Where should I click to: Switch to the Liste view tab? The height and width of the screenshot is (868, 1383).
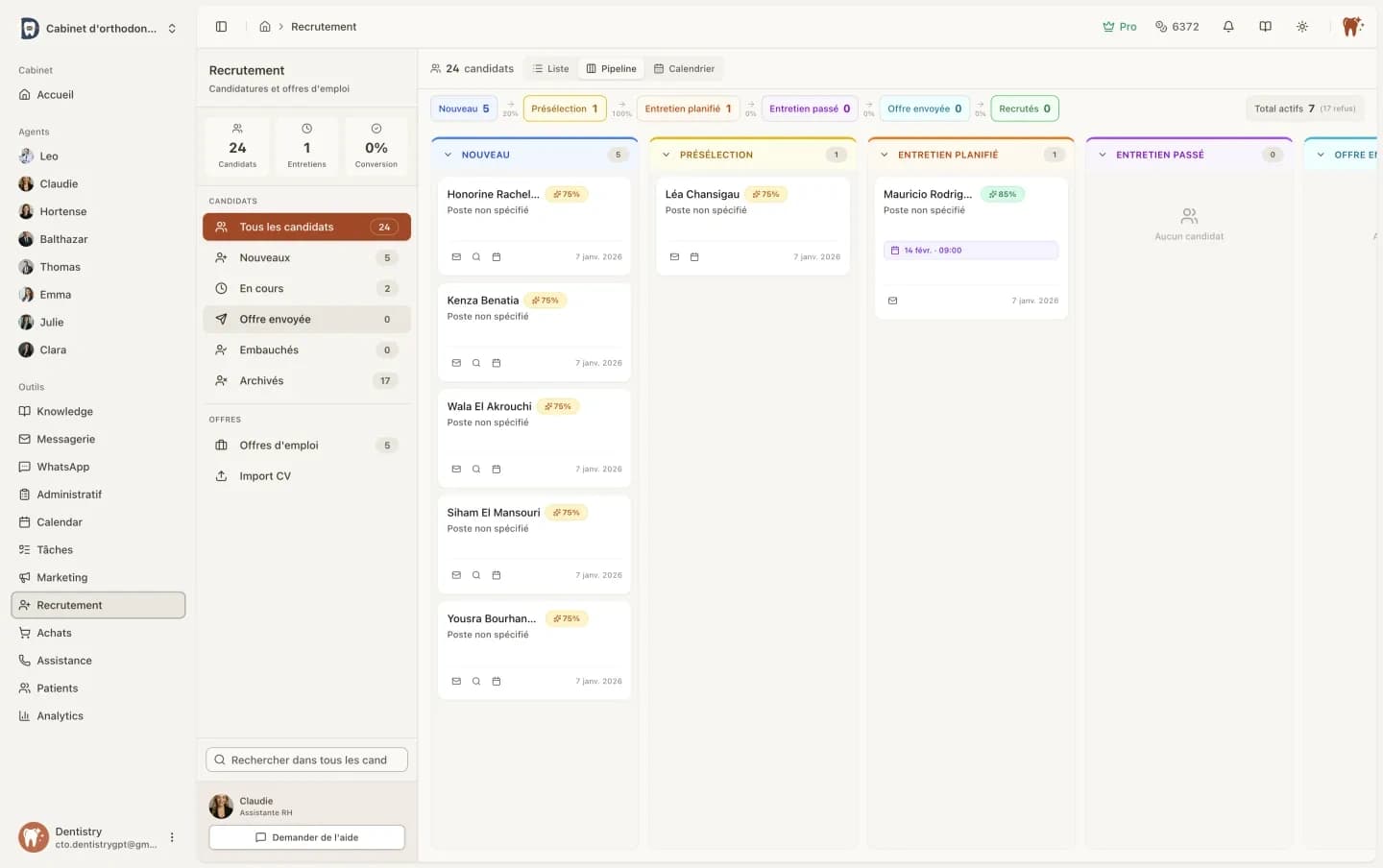coord(550,69)
